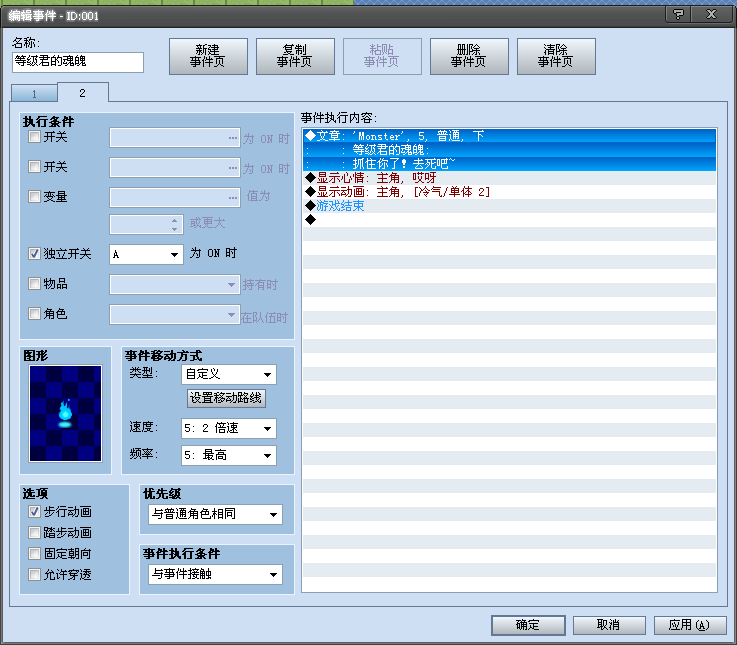Open the flame sprite graphic thumbnail
This screenshot has height=645, width=737.
pyautogui.click(x=65, y=414)
